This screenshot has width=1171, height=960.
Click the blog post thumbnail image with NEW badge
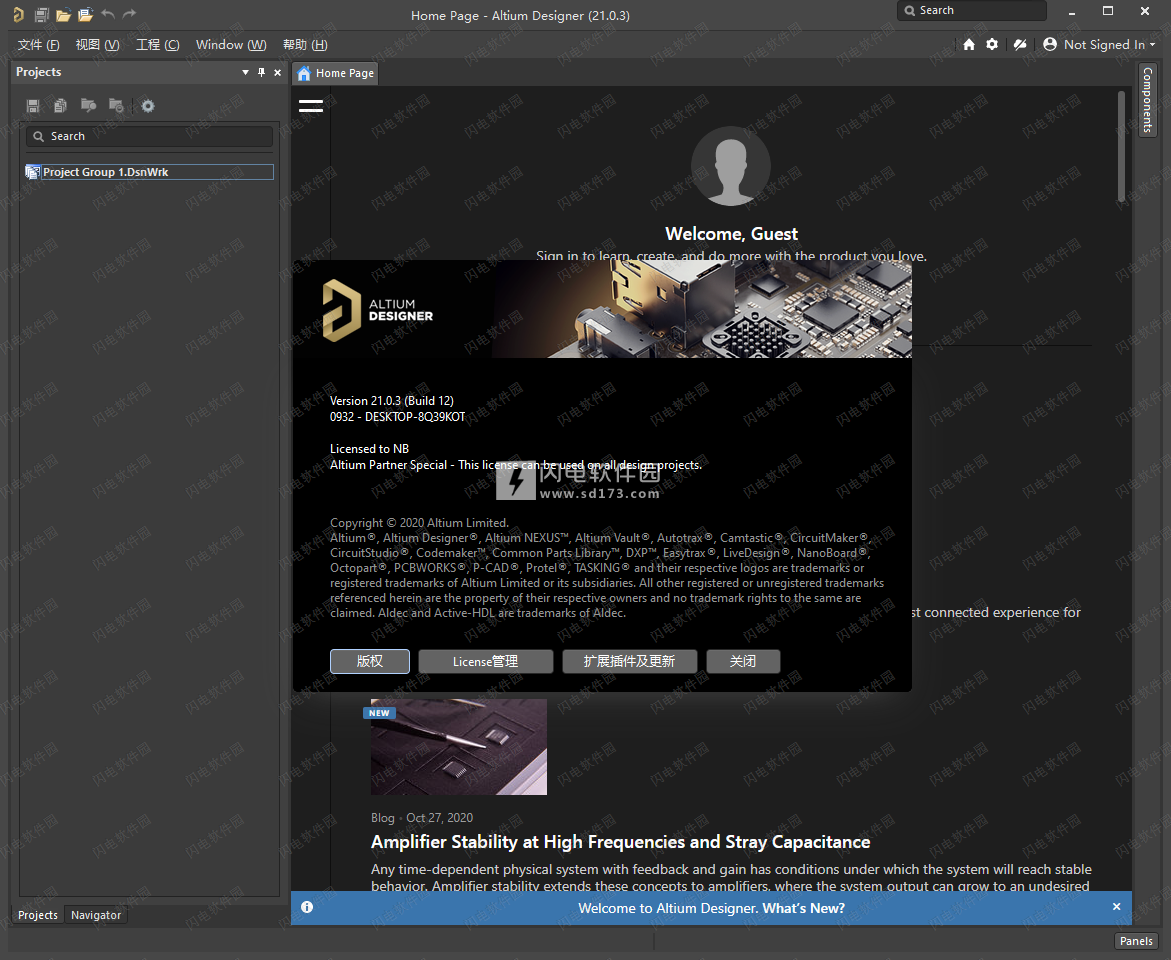click(459, 746)
